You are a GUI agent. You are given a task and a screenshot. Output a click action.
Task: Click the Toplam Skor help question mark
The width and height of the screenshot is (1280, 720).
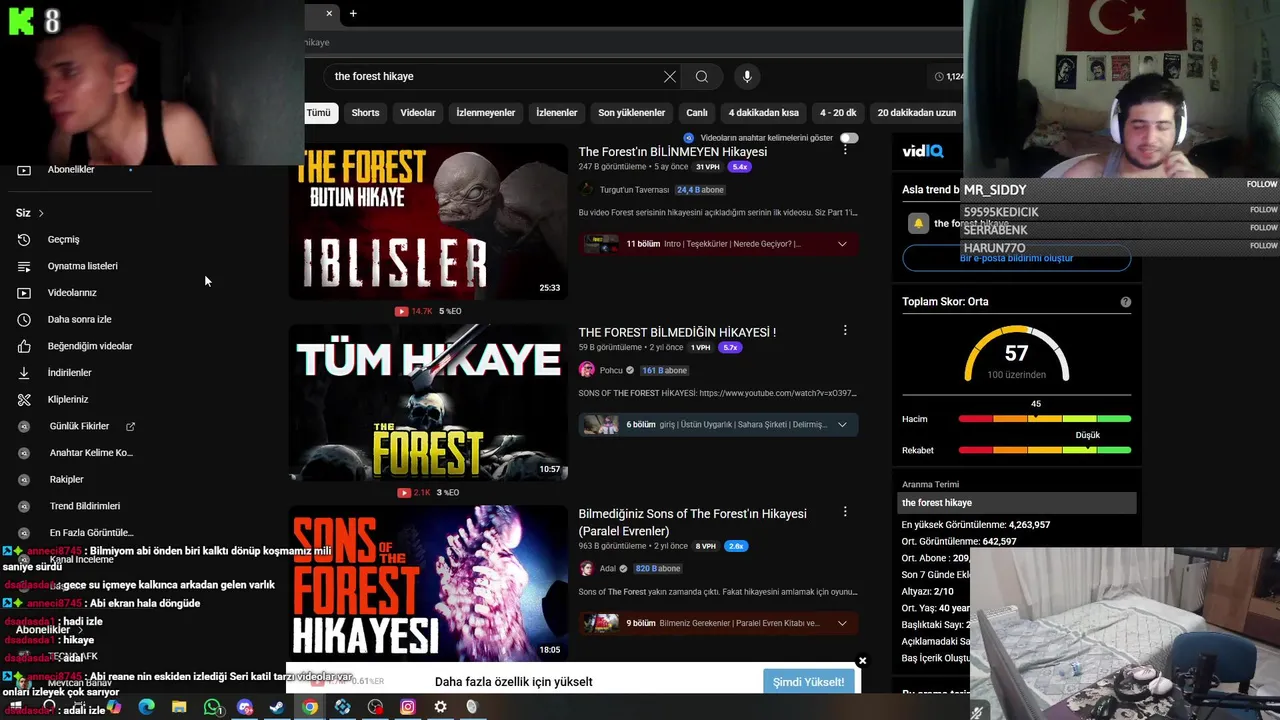point(1126,302)
